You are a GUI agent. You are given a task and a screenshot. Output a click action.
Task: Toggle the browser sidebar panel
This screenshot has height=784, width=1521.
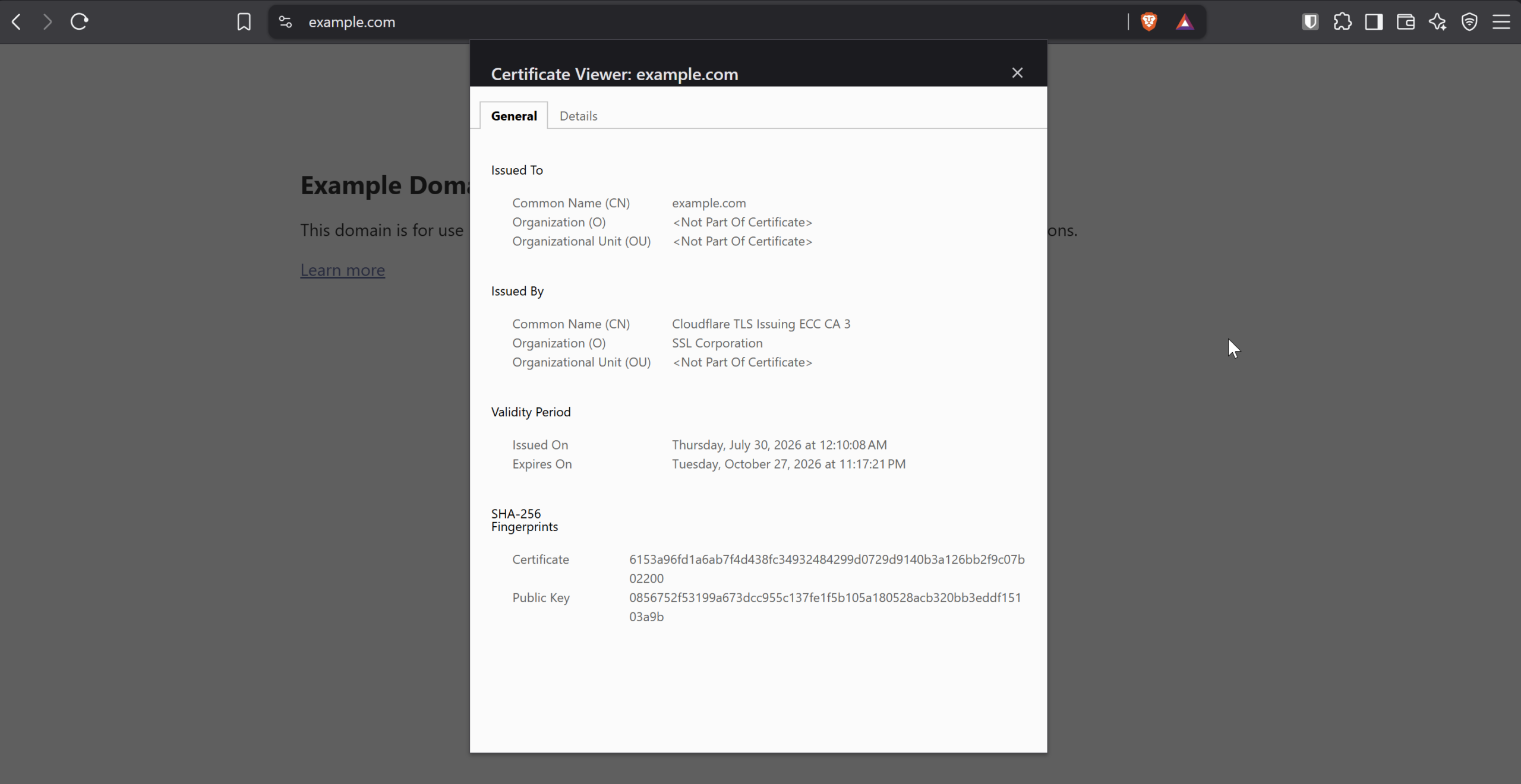(x=1374, y=22)
